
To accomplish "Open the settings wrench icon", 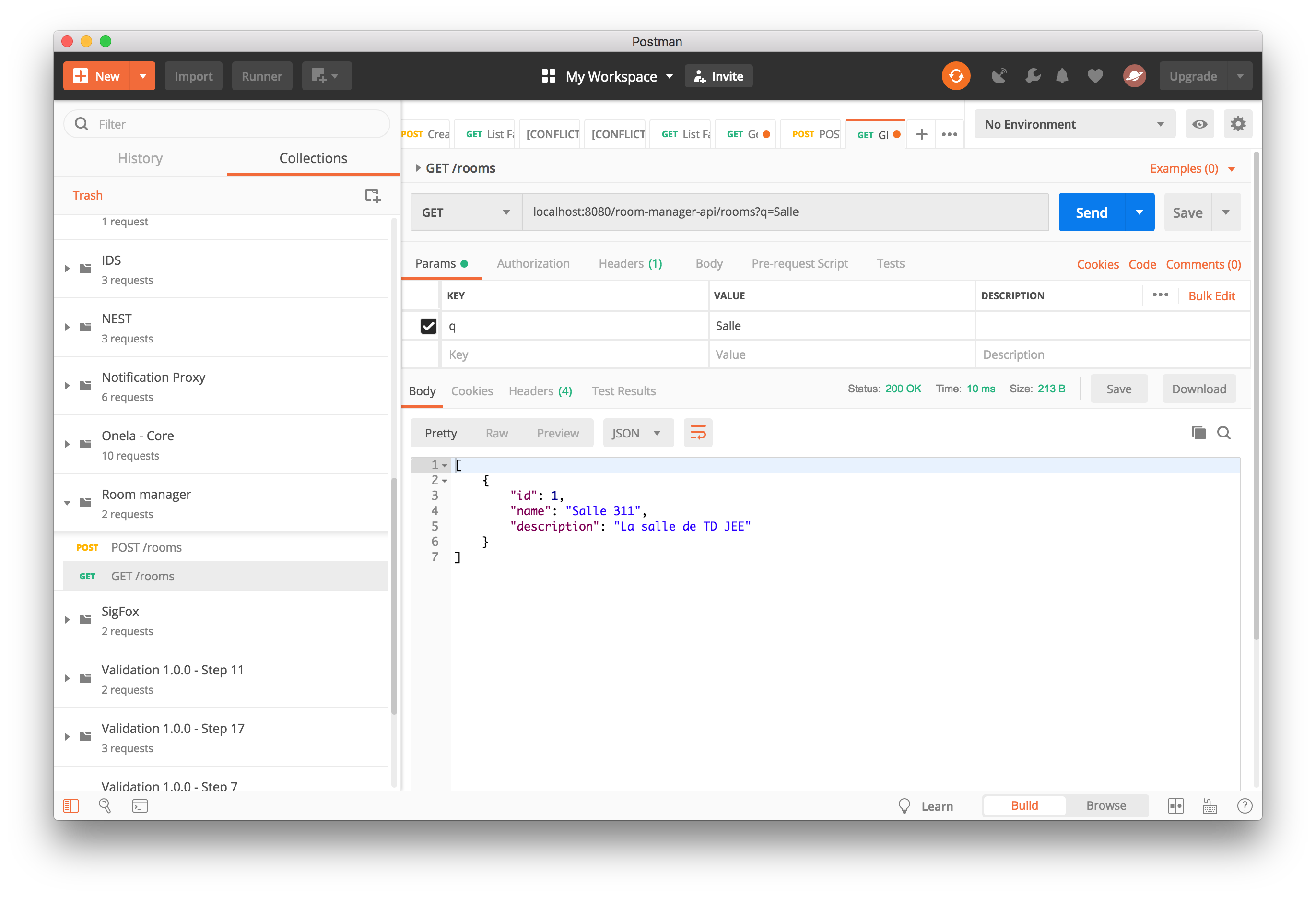I will tap(1032, 76).
